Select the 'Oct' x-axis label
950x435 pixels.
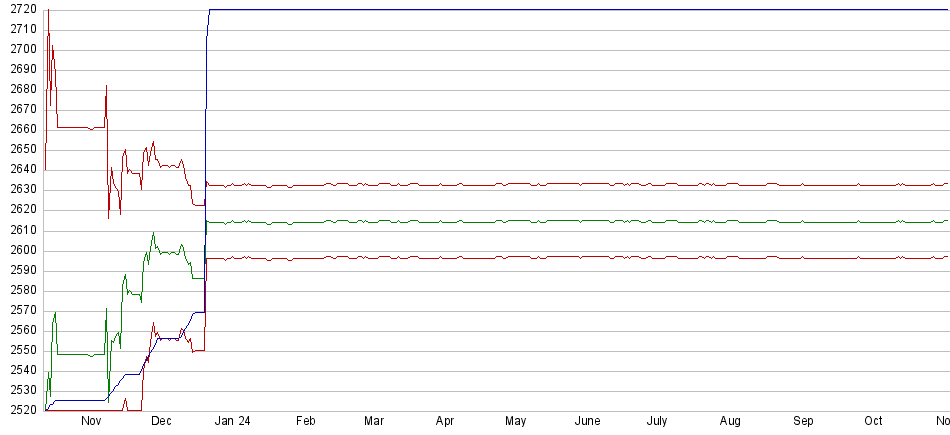873,422
